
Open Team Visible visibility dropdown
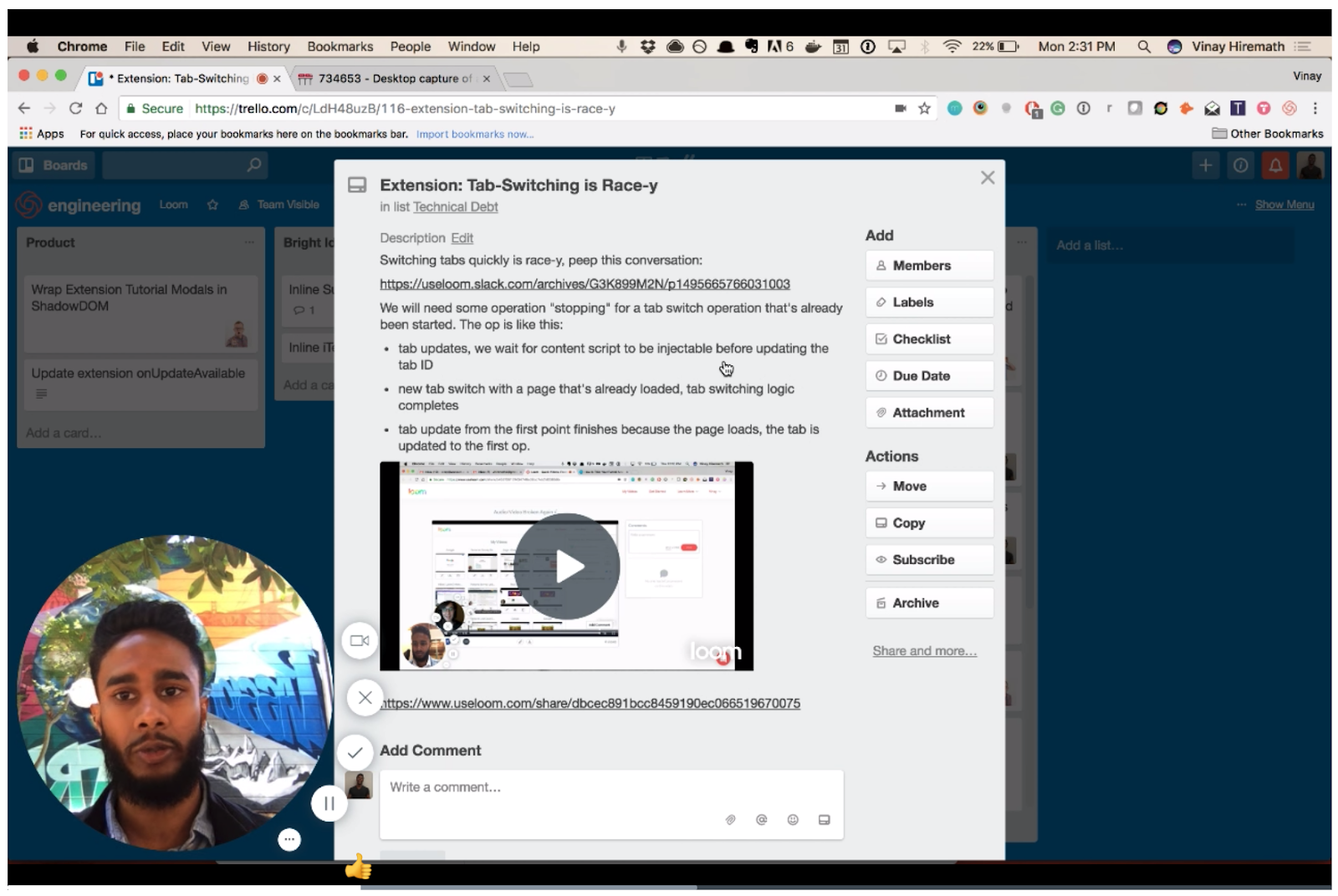coord(279,205)
